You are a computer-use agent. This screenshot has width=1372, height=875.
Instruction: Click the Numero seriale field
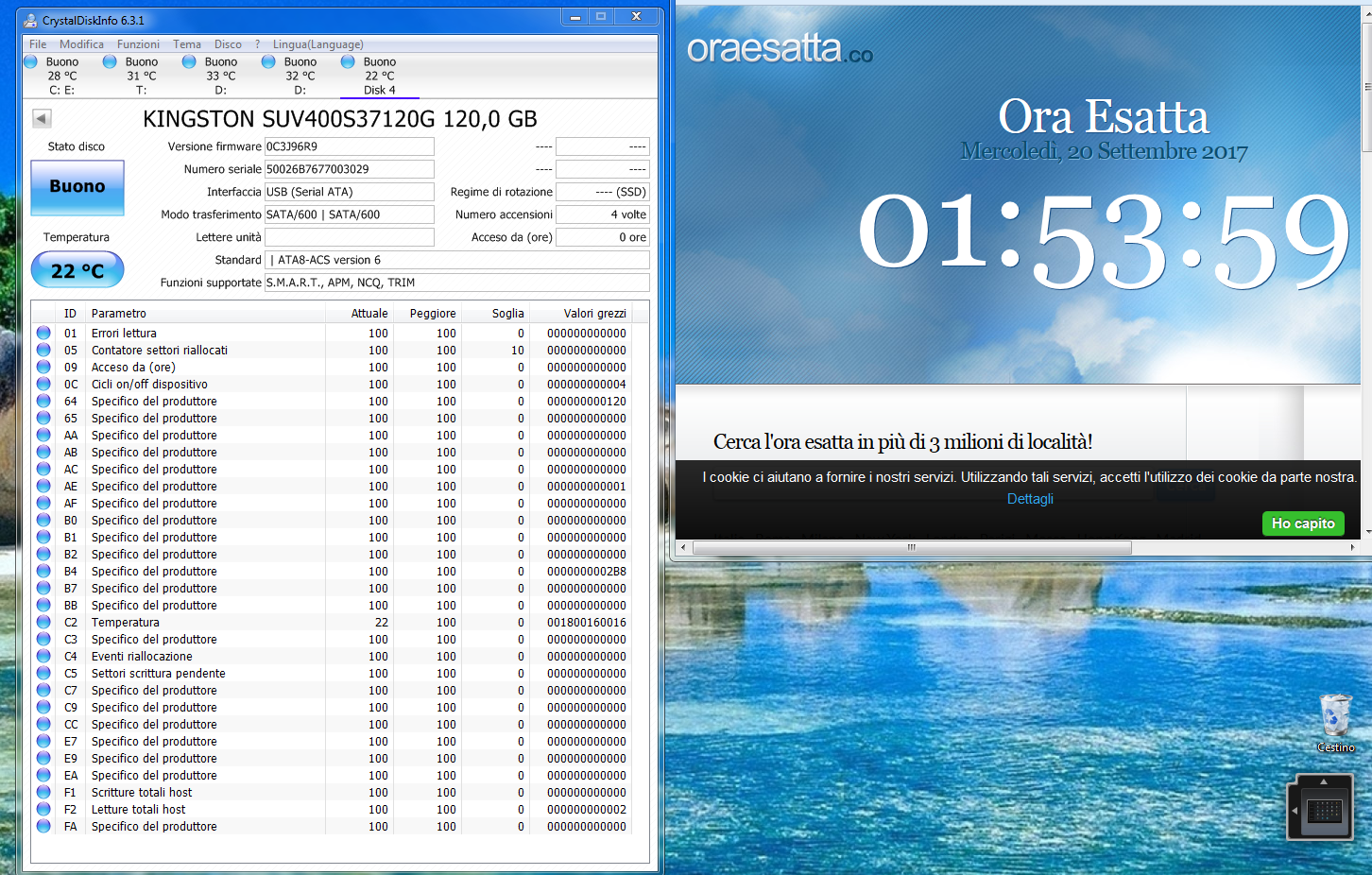coord(349,169)
